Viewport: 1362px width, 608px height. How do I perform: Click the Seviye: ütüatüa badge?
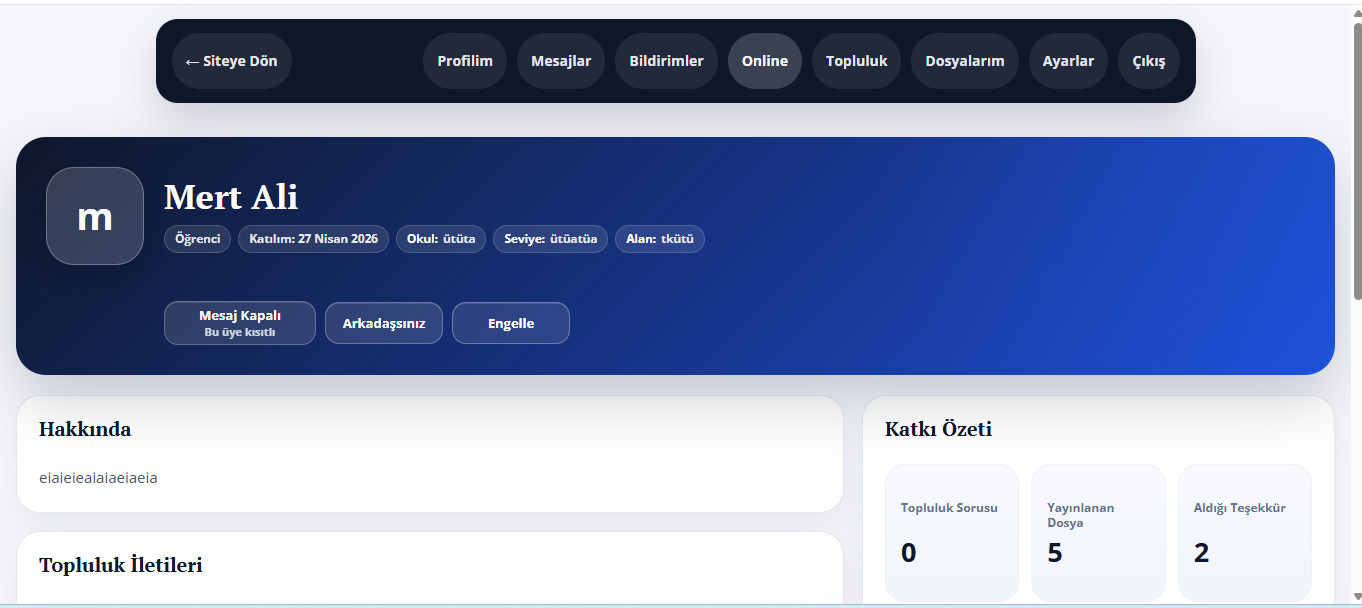[x=550, y=239]
